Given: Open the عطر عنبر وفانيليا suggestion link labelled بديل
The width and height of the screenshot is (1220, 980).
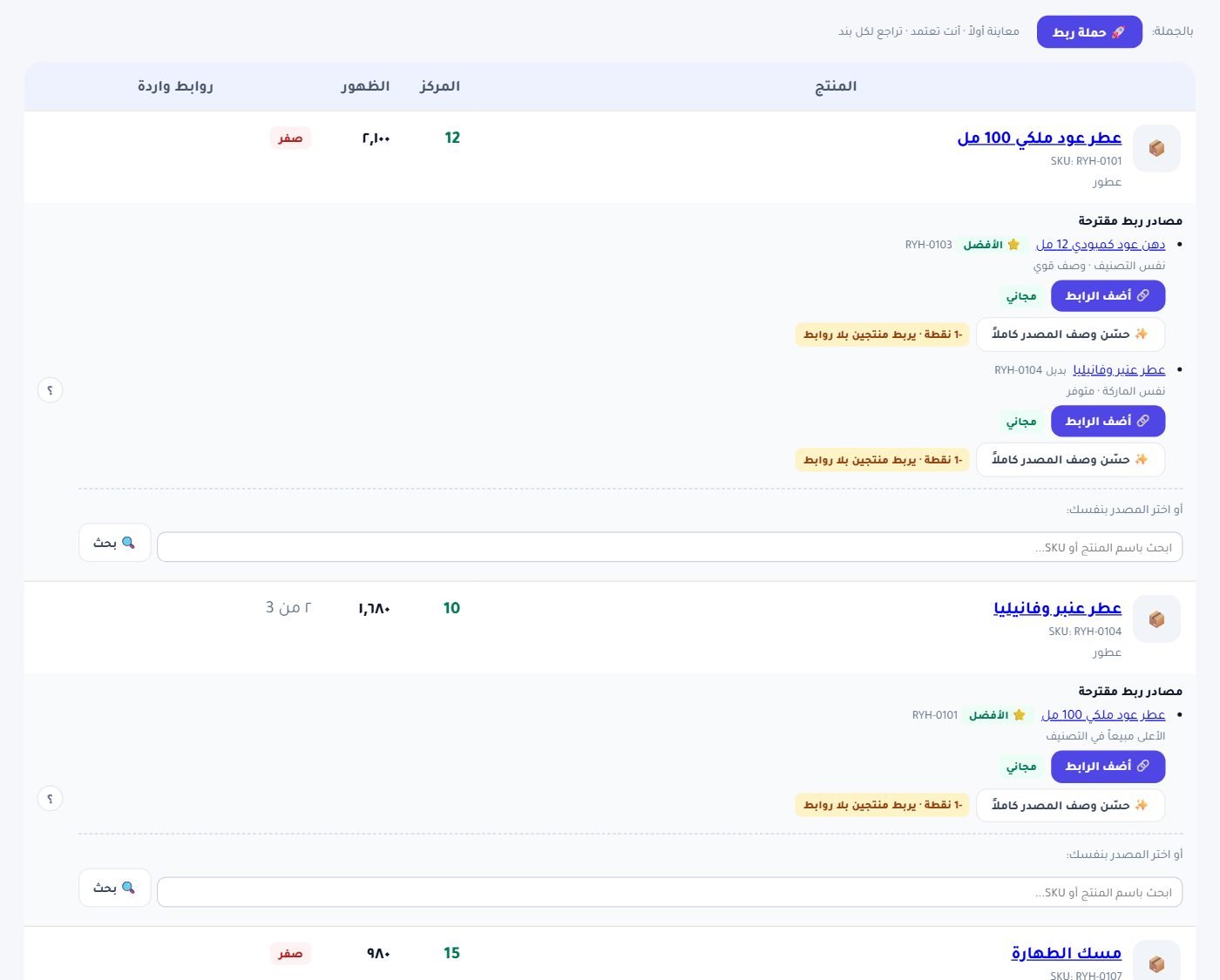Looking at the screenshot, I should pyautogui.click(x=1119, y=370).
